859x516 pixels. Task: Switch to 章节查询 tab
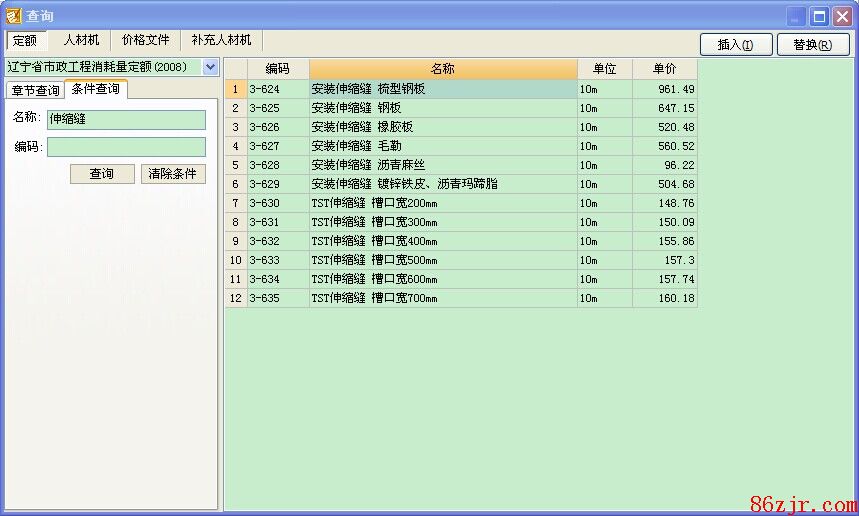pyautogui.click(x=35, y=91)
